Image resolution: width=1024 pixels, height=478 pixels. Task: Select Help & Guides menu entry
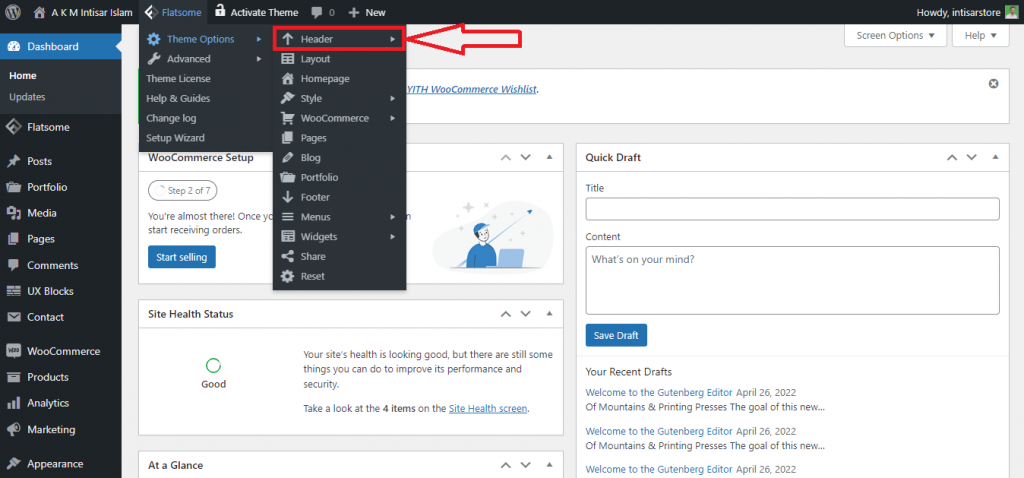(178, 99)
